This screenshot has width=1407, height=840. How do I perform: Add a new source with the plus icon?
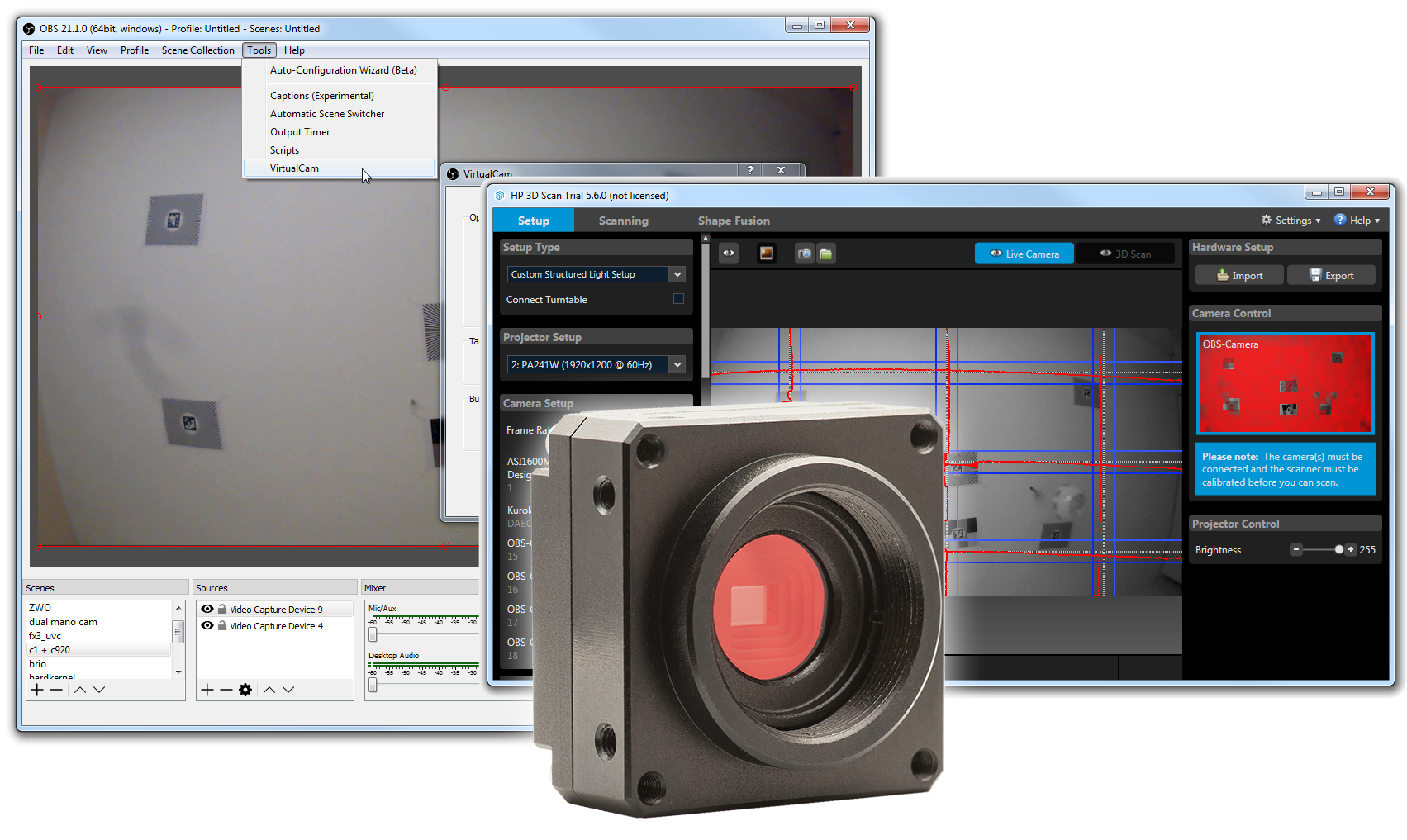tap(207, 690)
